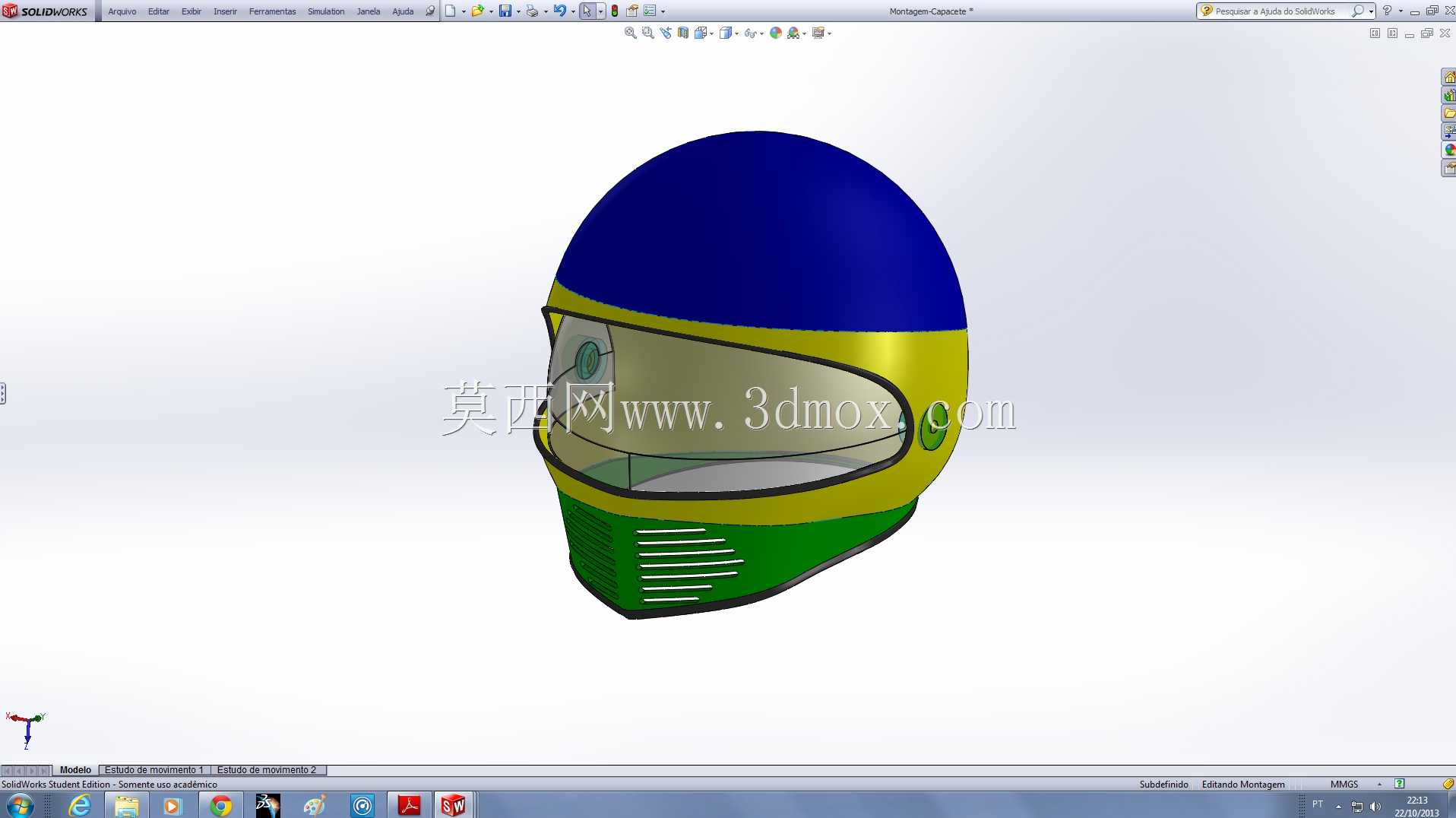Open Appearances task pane color ball tab

pyautogui.click(x=1448, y=150)
